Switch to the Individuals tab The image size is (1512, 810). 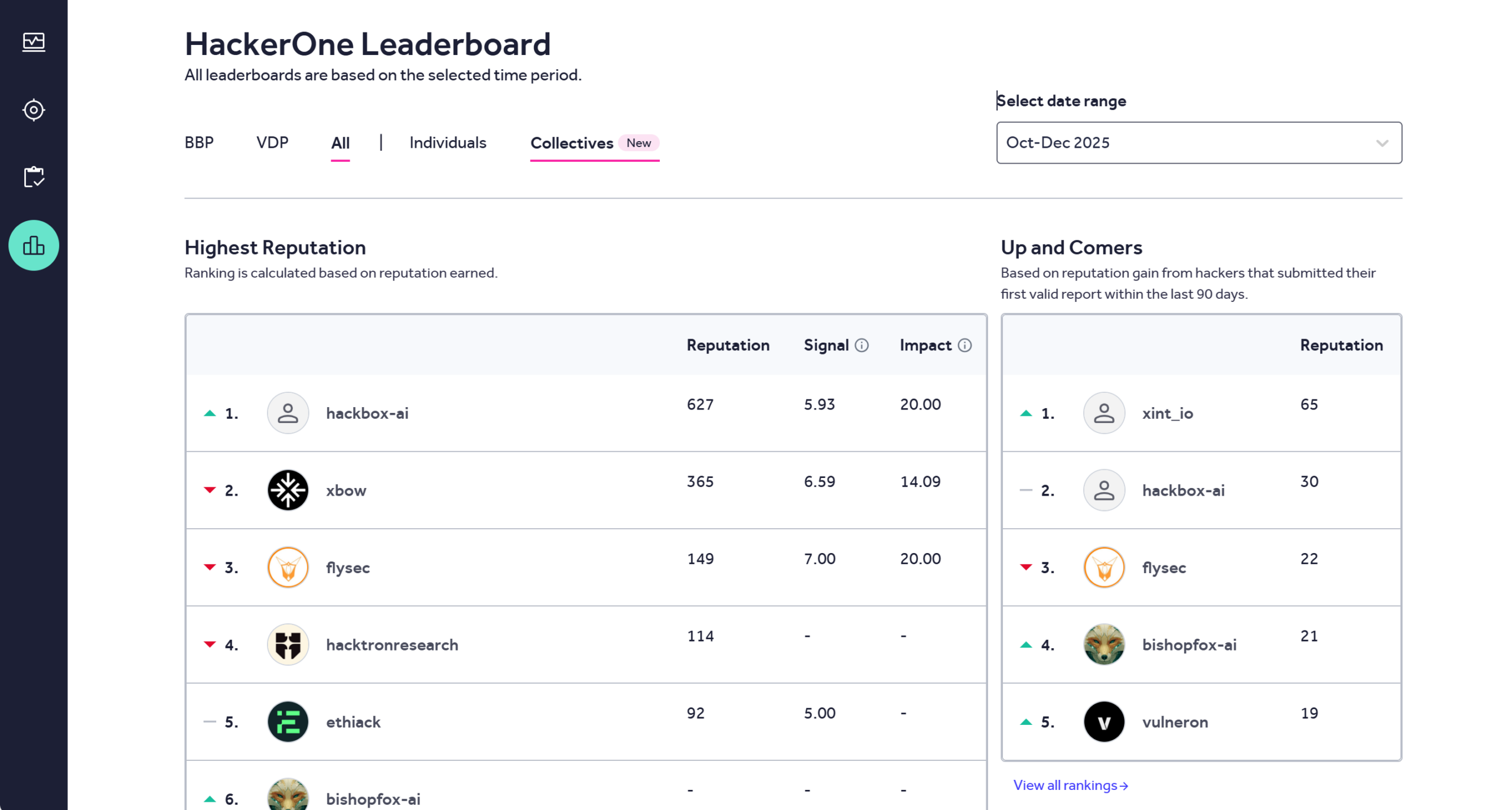click(x=447, y=142)
